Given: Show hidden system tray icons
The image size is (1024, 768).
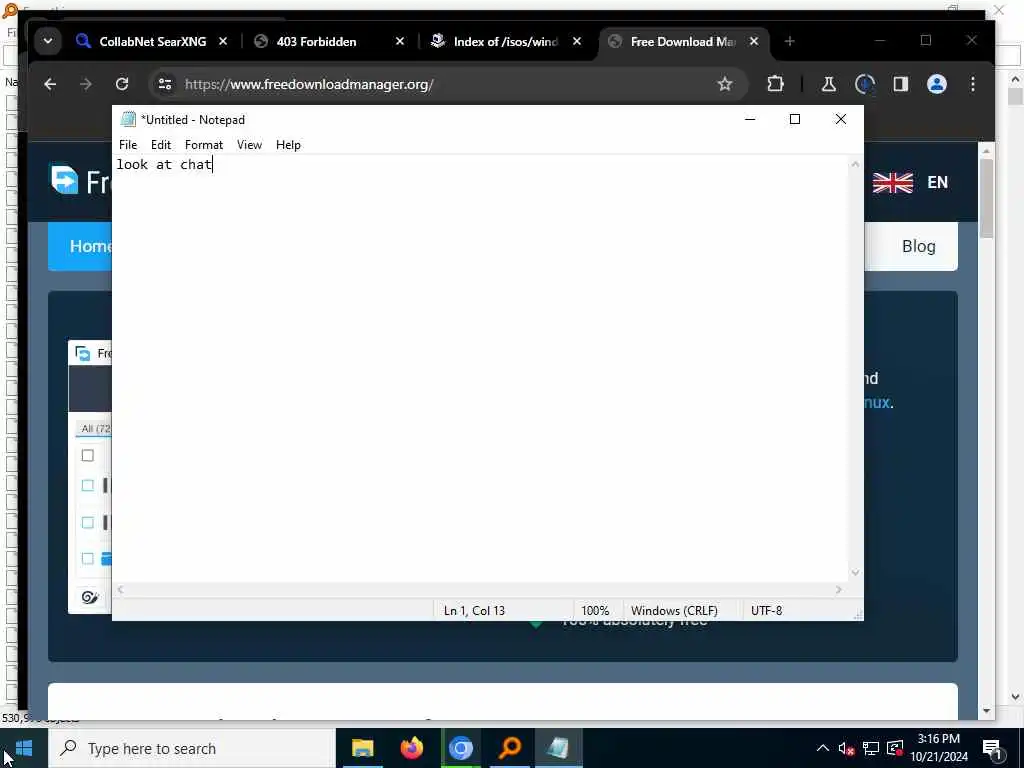Looking at the screenshot, I should point(823,748).
